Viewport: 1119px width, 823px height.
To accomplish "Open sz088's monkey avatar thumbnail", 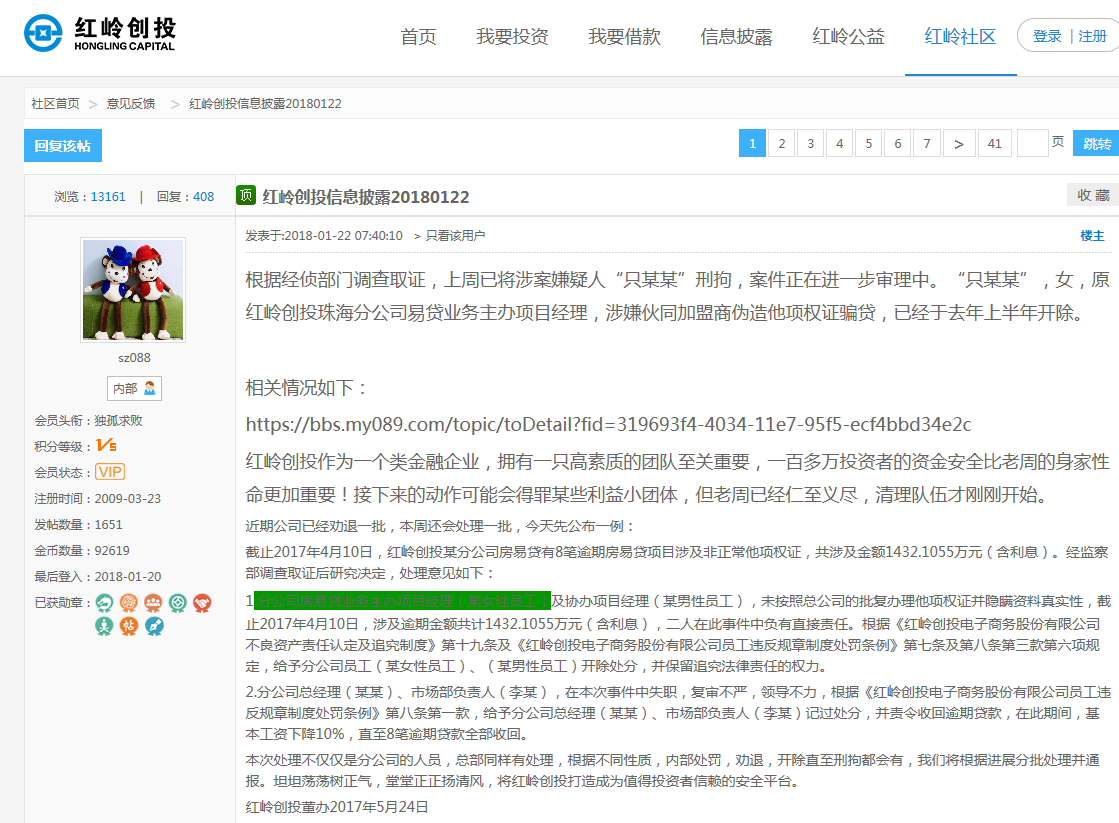I will [133, 290].
